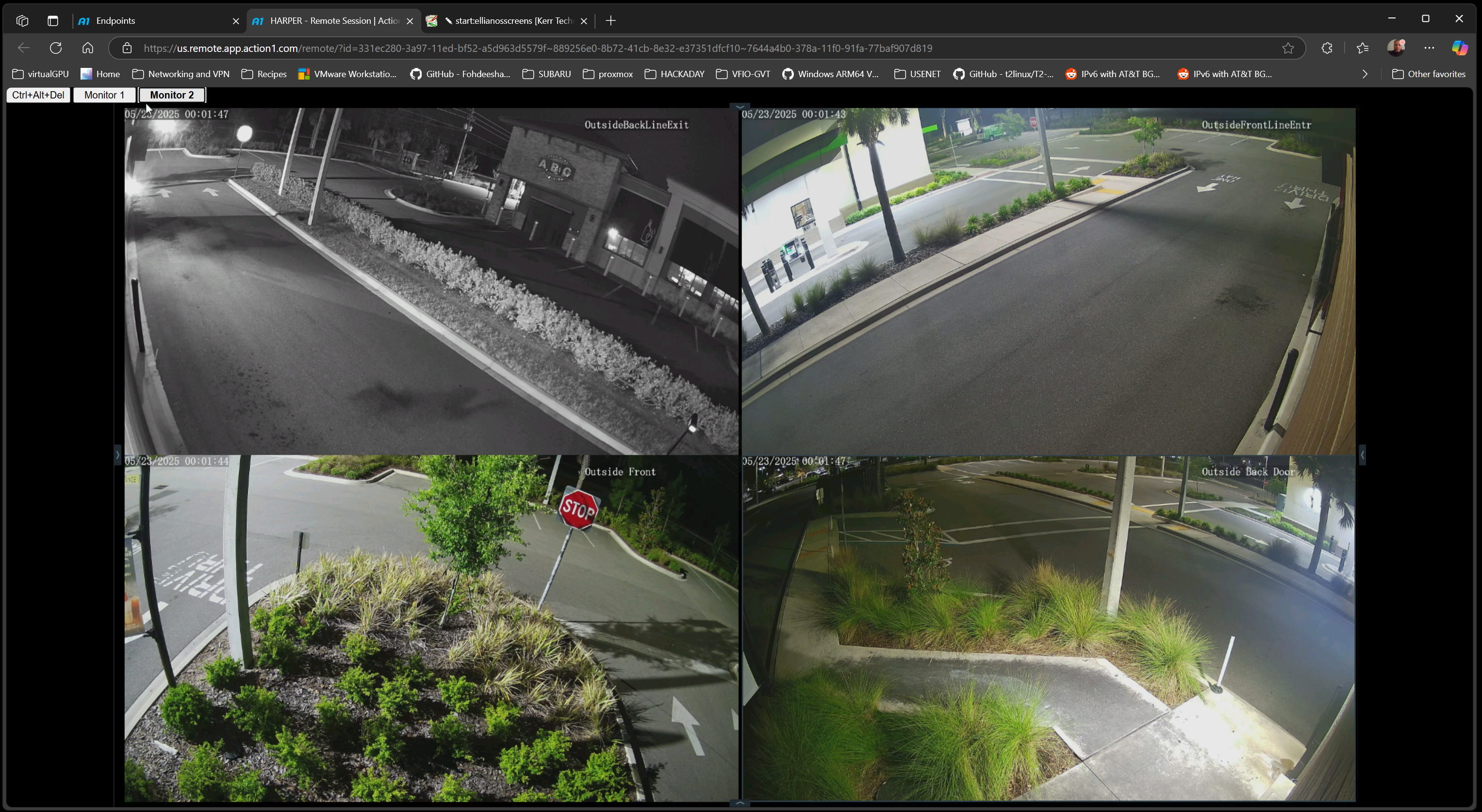Viewport: 1482px width, 812px height.
Task: Open the workspaces icon
Action: [22, 21]
